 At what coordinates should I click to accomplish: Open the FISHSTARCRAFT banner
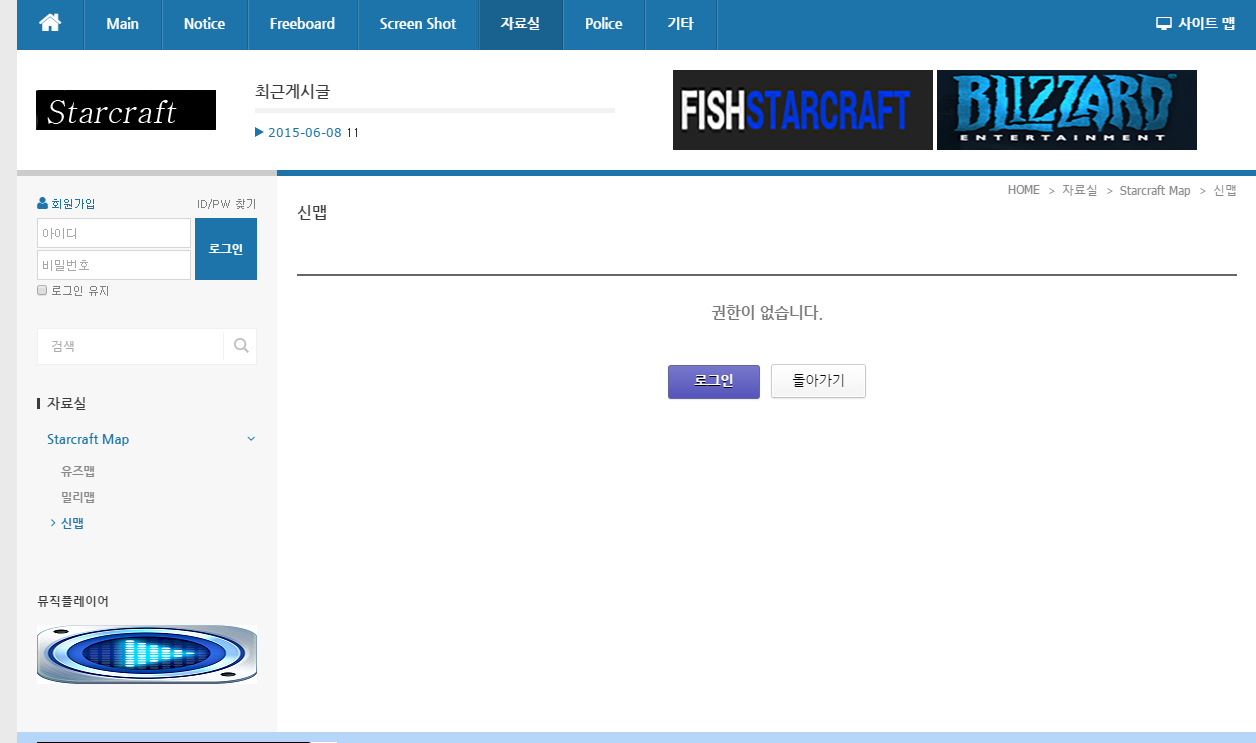(x=802, y=110)
